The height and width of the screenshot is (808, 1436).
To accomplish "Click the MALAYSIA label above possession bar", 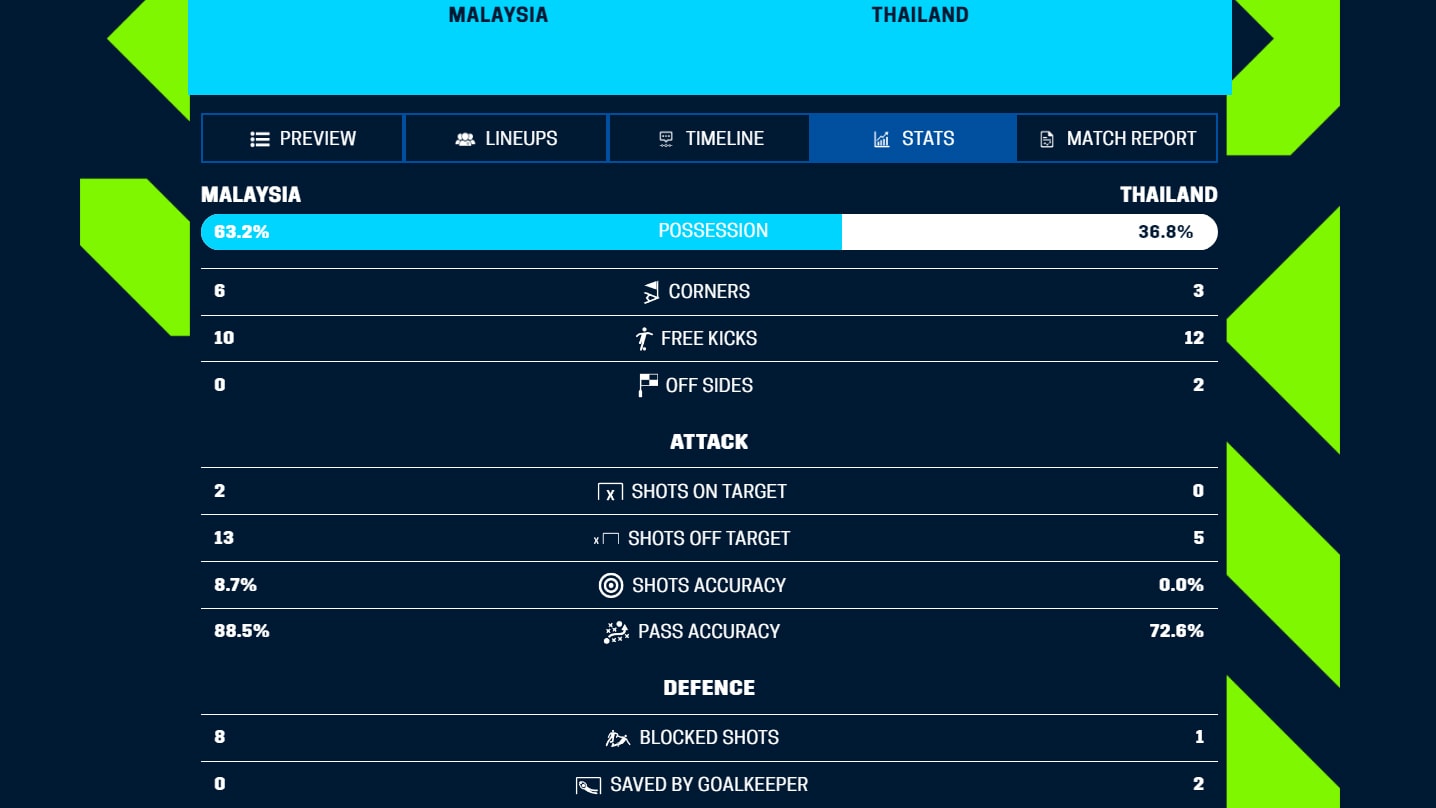I will [251, 195].
